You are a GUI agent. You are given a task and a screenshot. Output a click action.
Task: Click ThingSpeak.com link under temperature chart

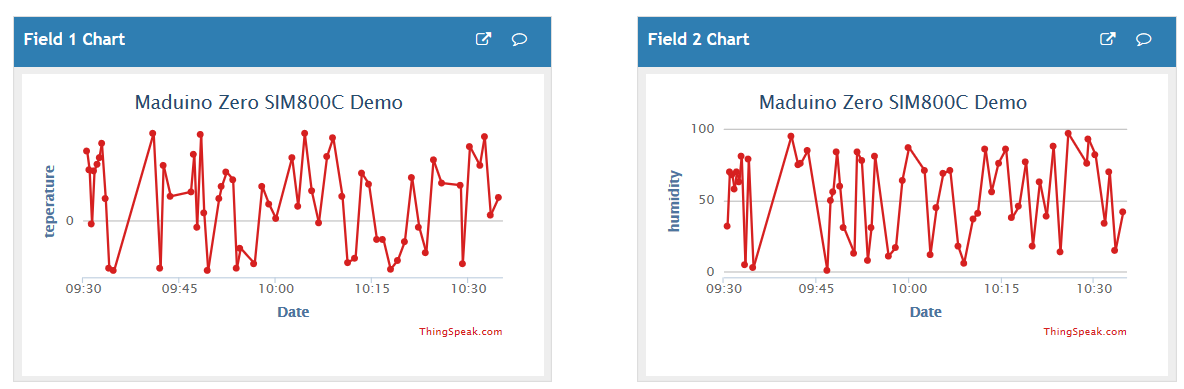(461, 332)
